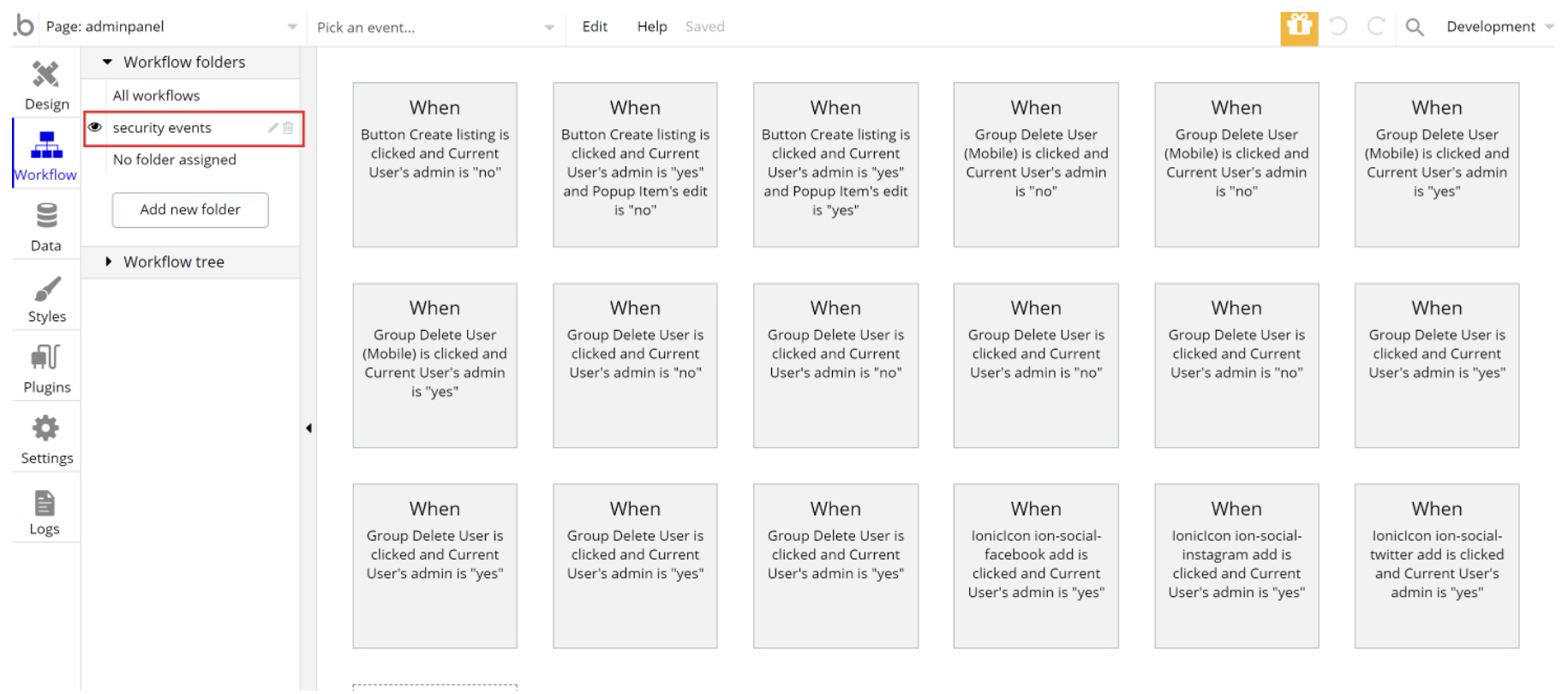Click the pencil icon on security events

pos(272,128)
